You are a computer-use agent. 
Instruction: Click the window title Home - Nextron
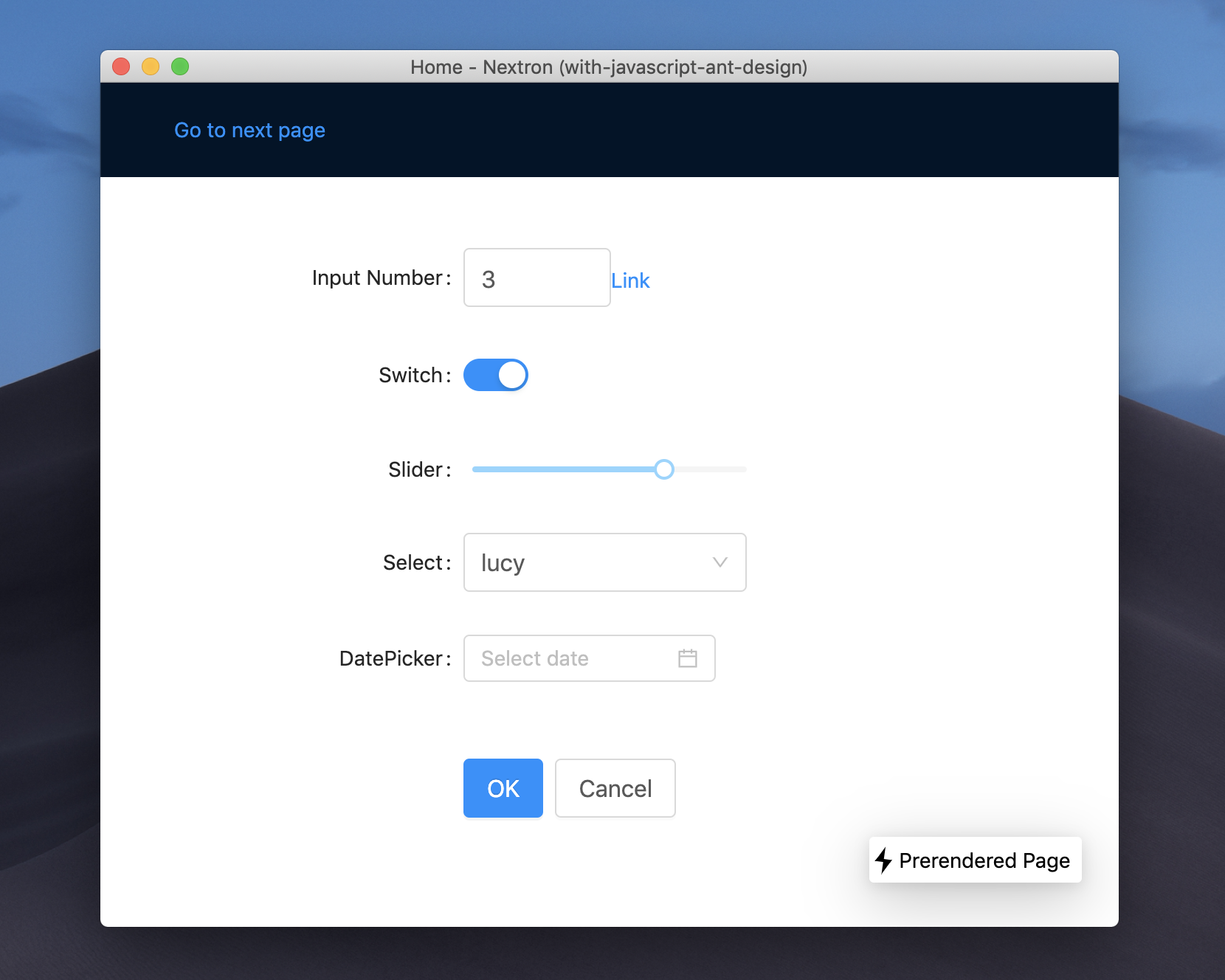coord(609,67)
